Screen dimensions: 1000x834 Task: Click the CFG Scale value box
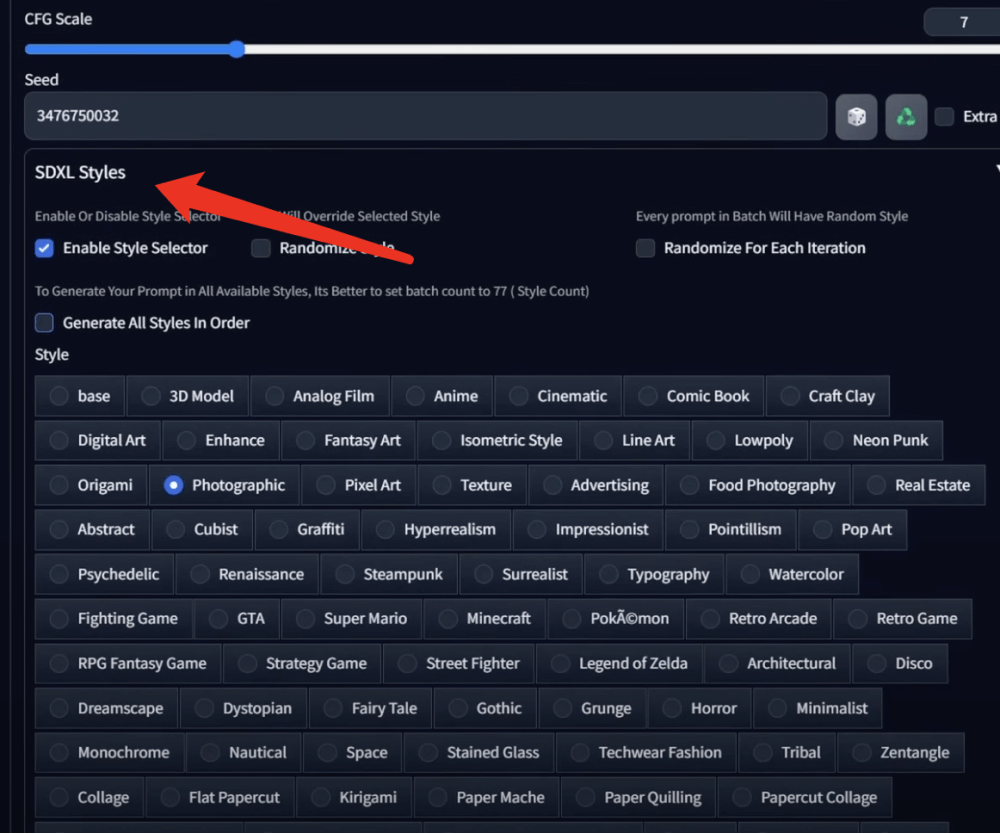[962, 21]
